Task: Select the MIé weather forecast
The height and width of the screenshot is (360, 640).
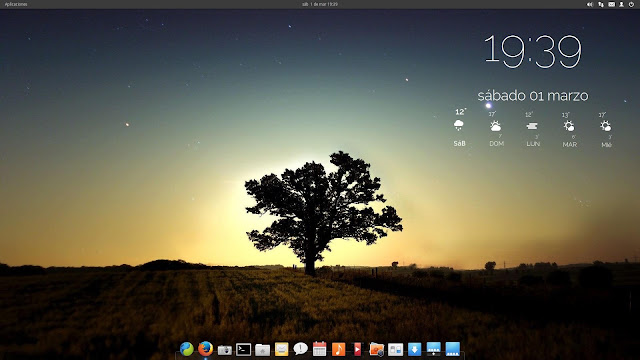Action: [x=606, y=129]
